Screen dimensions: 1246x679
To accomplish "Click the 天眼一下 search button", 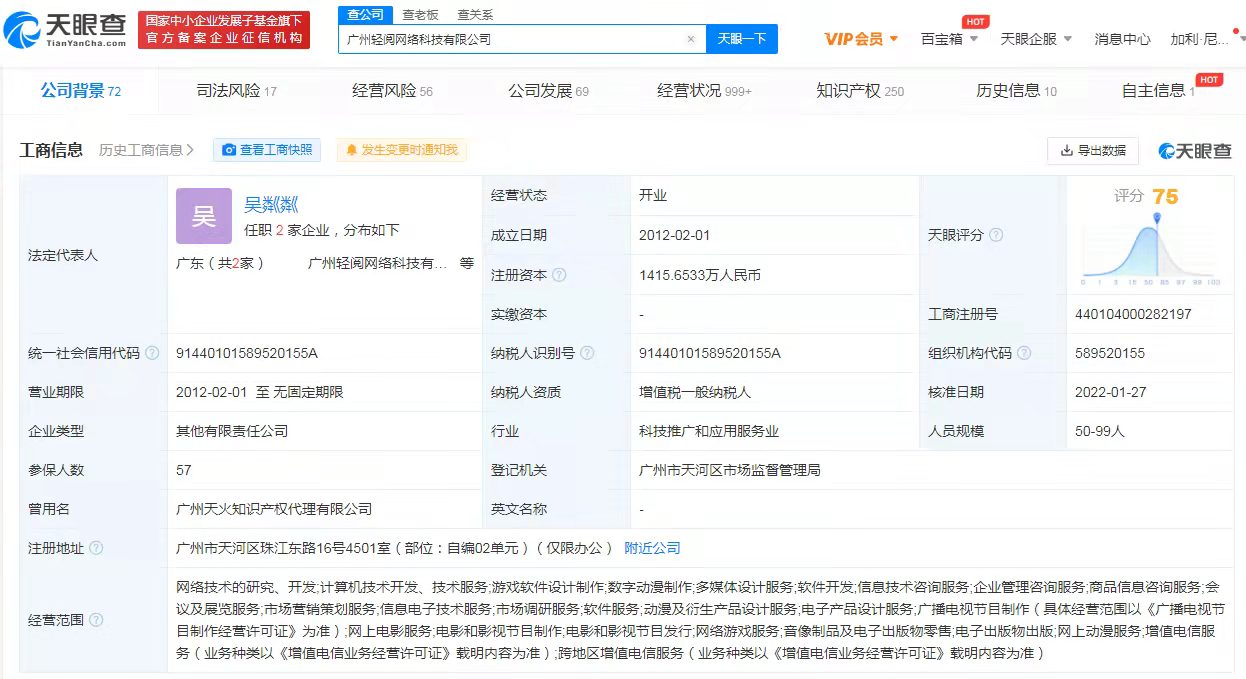I will pos(742,39).
